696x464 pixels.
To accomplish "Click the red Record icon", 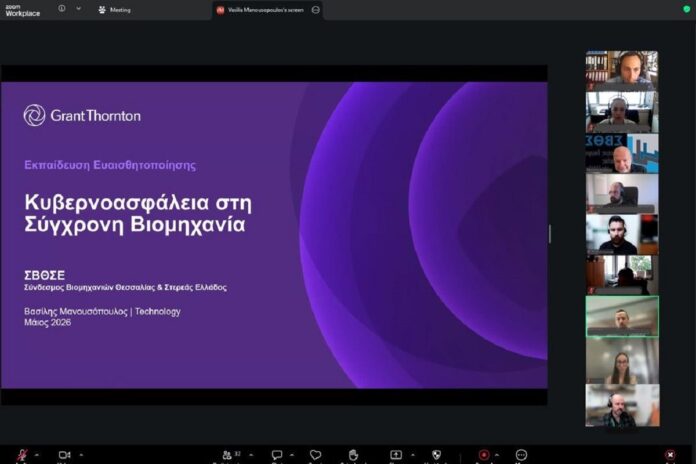I will point(484,455).
